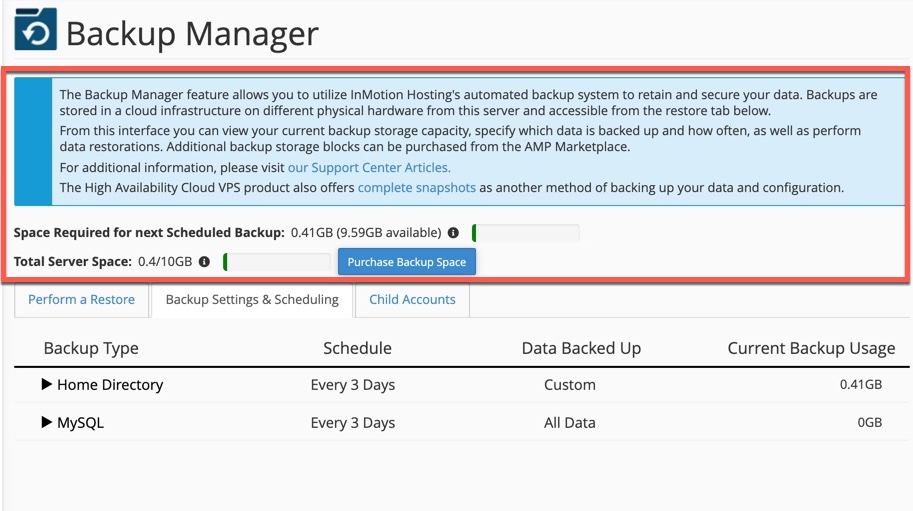Click the Total Server Space usage bar
Viewport: 913px width, 511px height.
tap(277, 262)
